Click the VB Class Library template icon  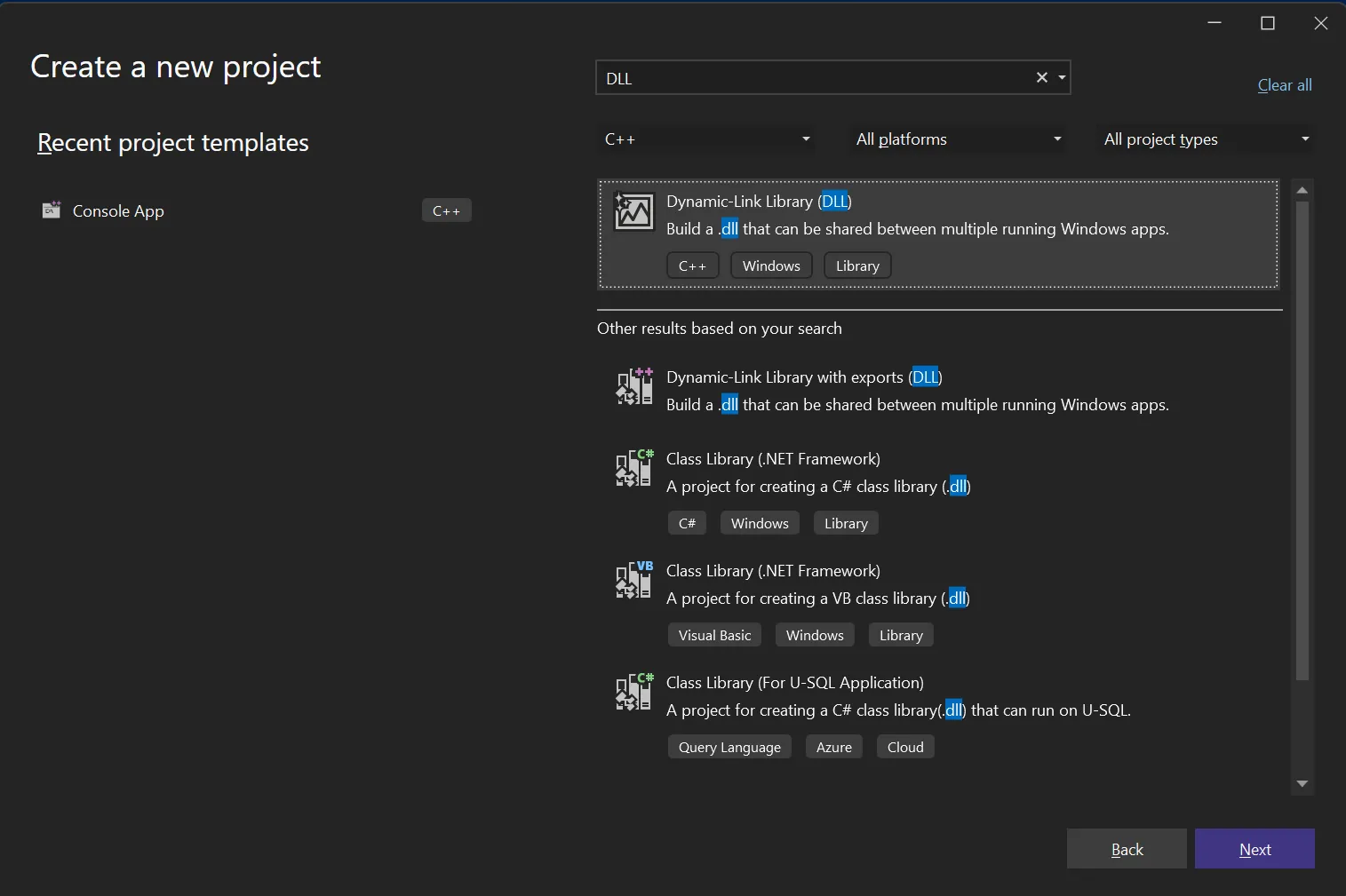coord(633,581)
